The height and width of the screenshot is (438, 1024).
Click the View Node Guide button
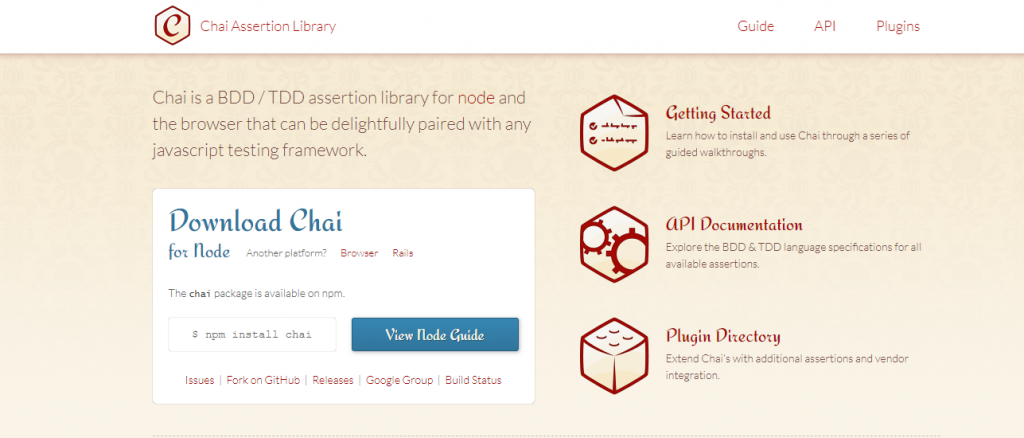(x=435, y=335)
